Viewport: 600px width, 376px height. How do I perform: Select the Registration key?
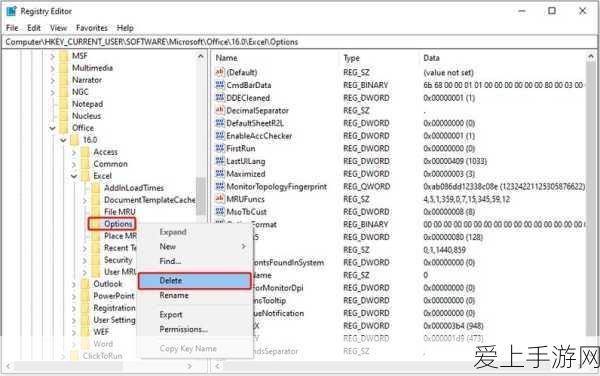tap(114, 308)
